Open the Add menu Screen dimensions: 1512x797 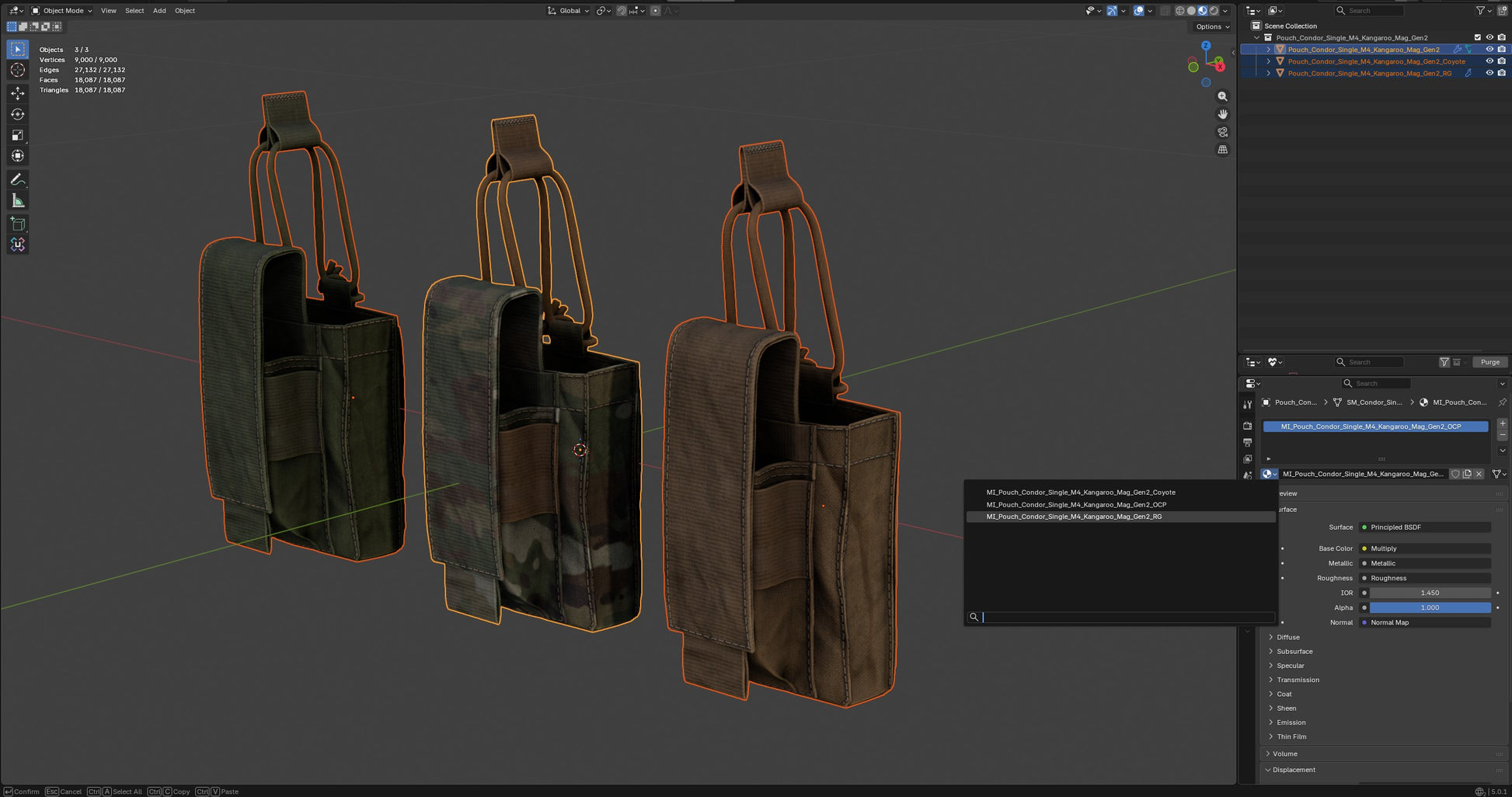click(159, 11)
